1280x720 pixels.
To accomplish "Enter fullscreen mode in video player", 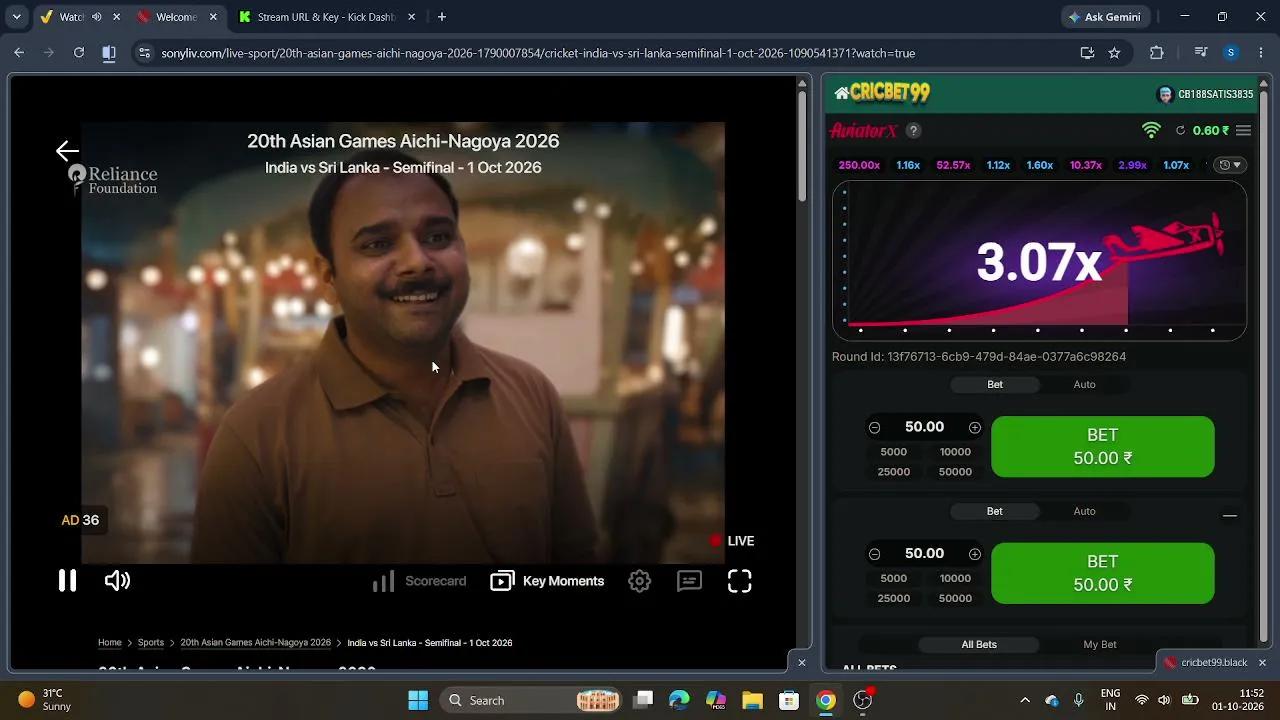I will [x=739, y=581].
